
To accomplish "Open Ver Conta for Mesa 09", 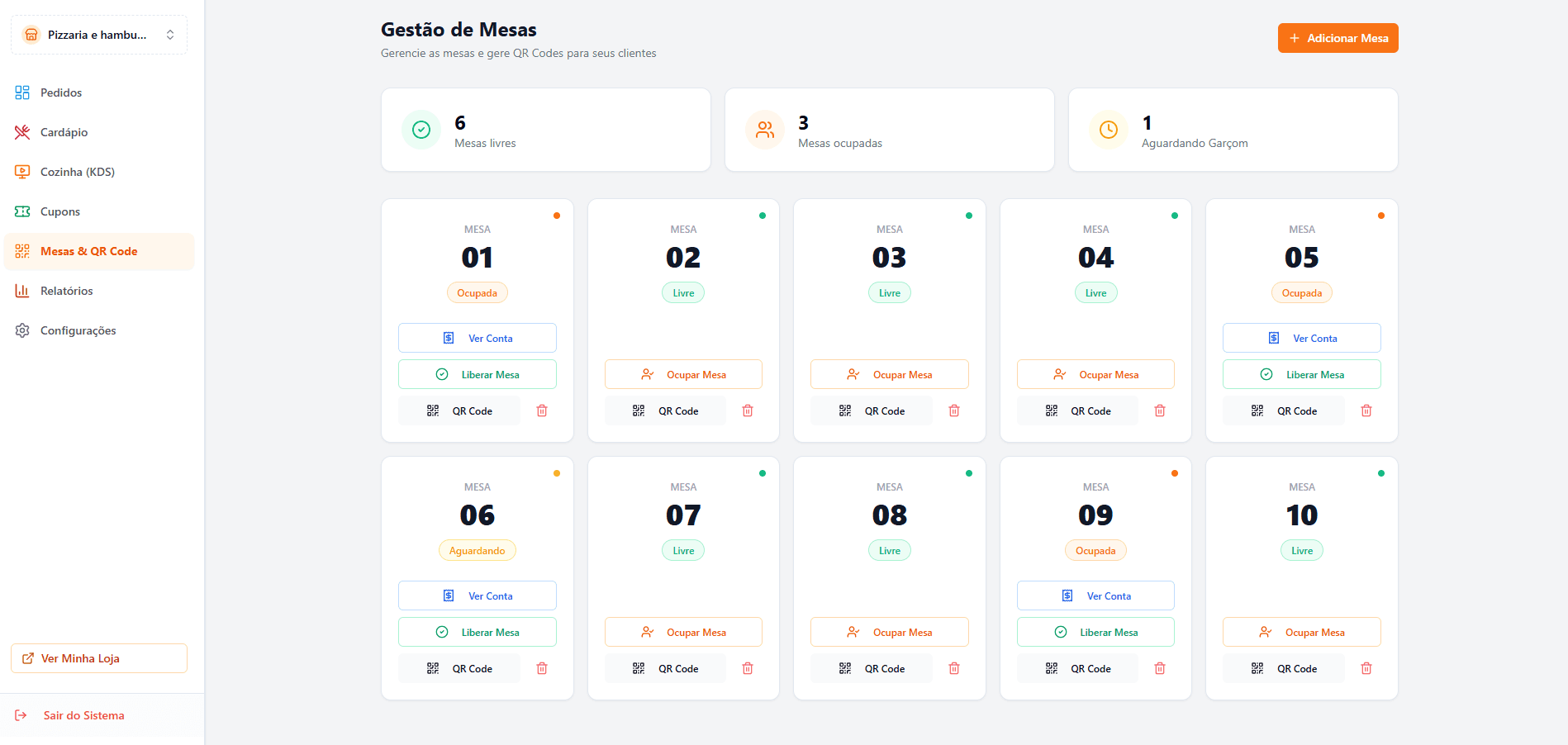I will coord(1095,596).
